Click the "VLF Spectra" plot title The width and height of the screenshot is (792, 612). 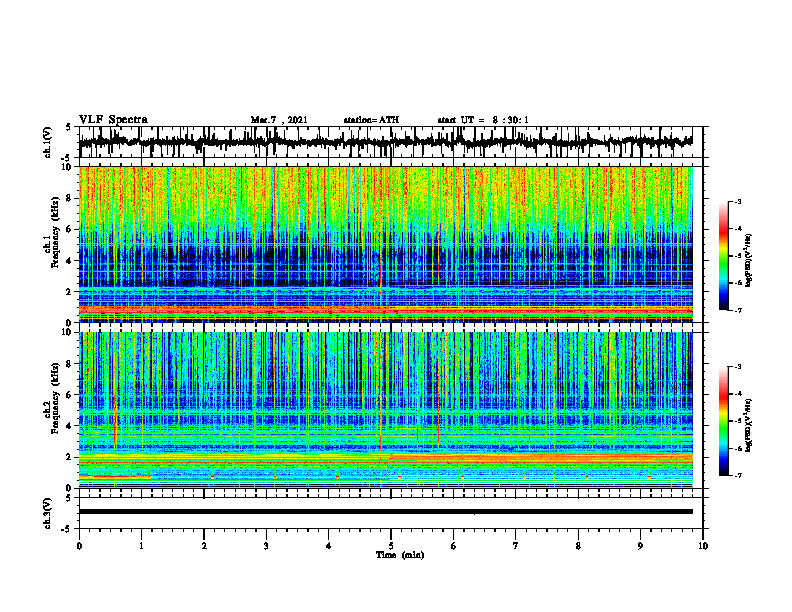click(x=113, y=120)
